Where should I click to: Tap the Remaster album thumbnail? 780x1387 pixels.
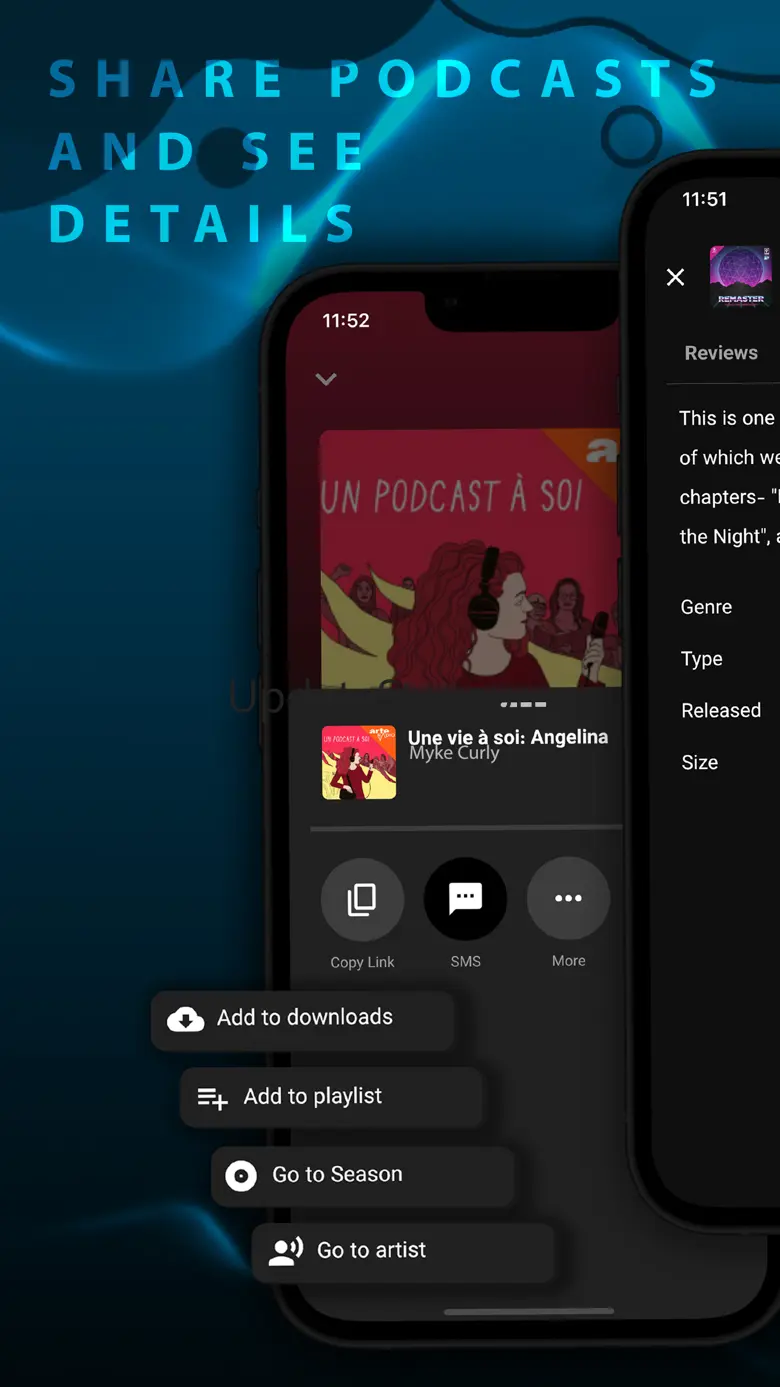pos(741,277)
